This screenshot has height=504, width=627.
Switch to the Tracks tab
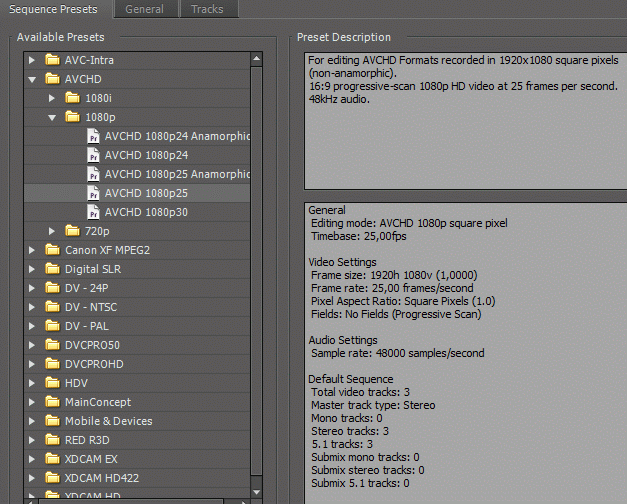point(208,9)
